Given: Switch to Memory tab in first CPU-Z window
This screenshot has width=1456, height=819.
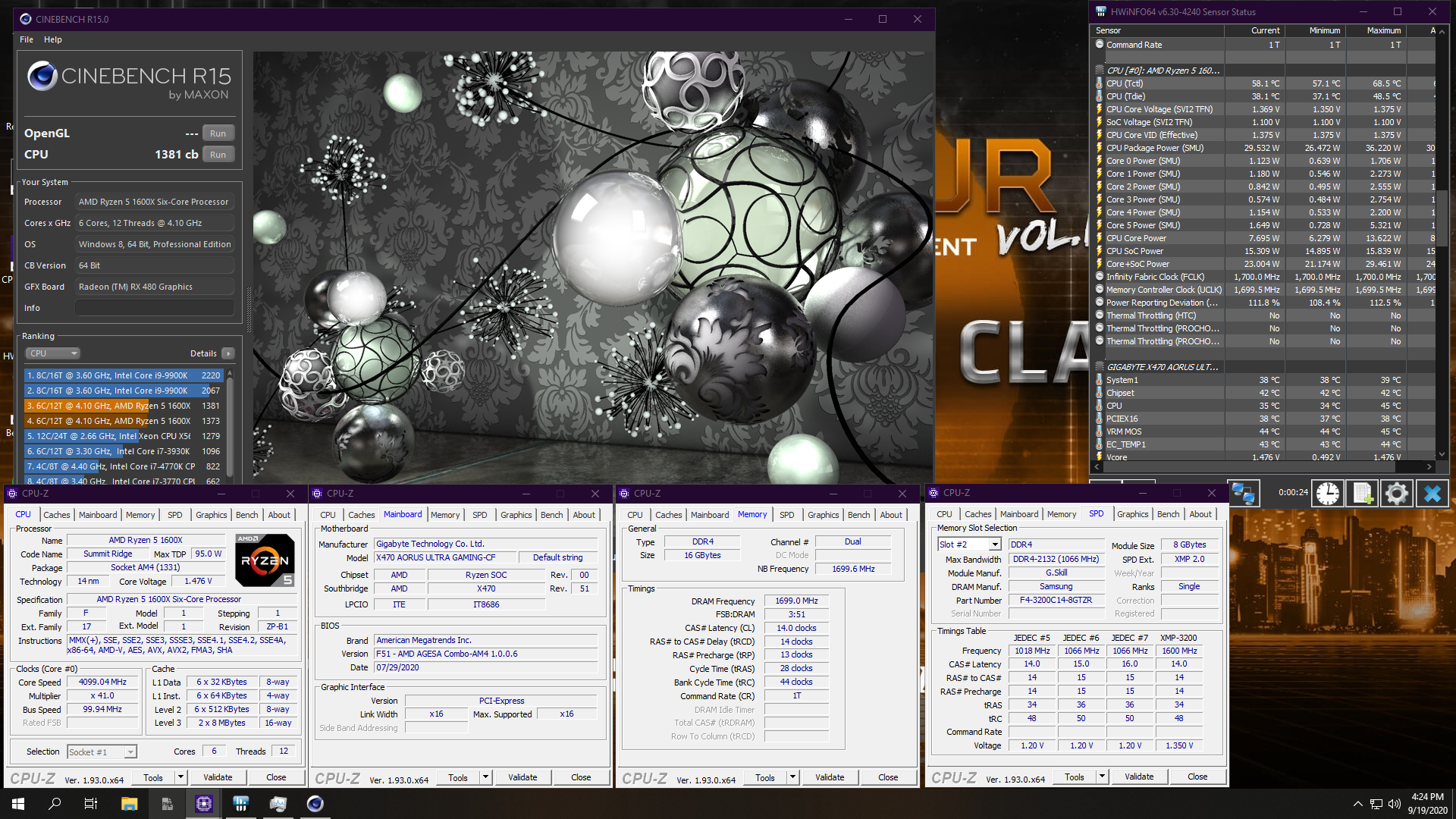Looking at the screenshot, I should pos(140,515).
